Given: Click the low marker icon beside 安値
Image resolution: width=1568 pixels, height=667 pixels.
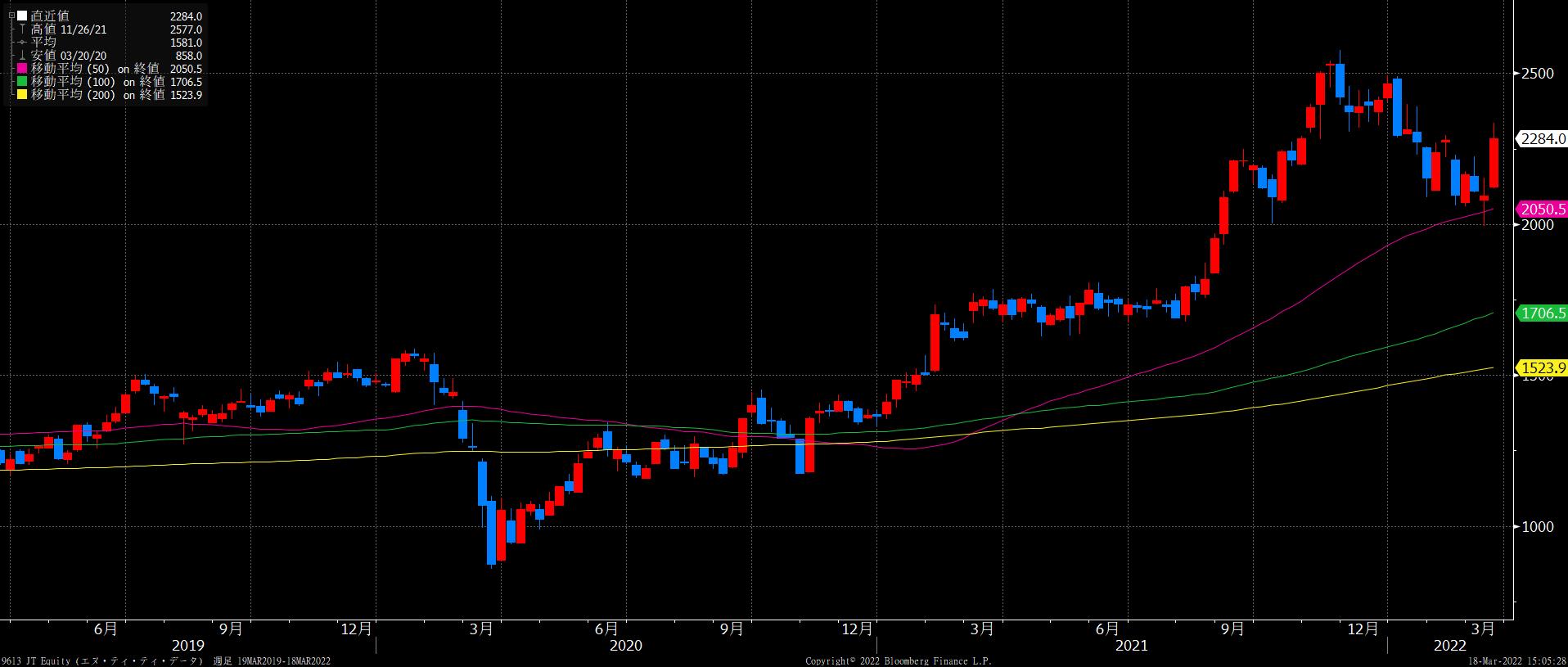Looking at the screenshot, I should coord(22,56).
